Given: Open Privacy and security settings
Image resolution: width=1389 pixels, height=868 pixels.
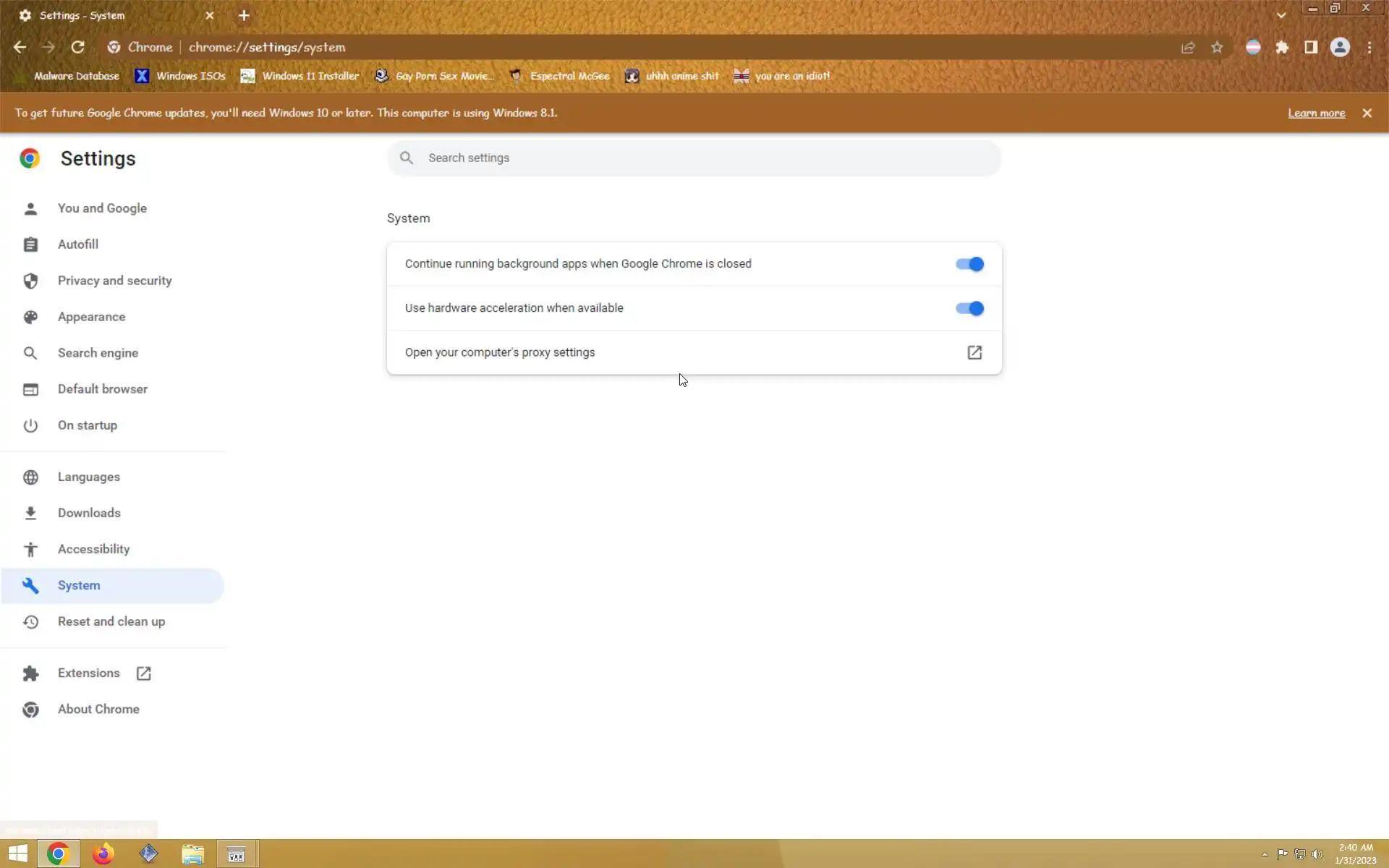Looking at the screenshot, I should [x=114, y=281].
